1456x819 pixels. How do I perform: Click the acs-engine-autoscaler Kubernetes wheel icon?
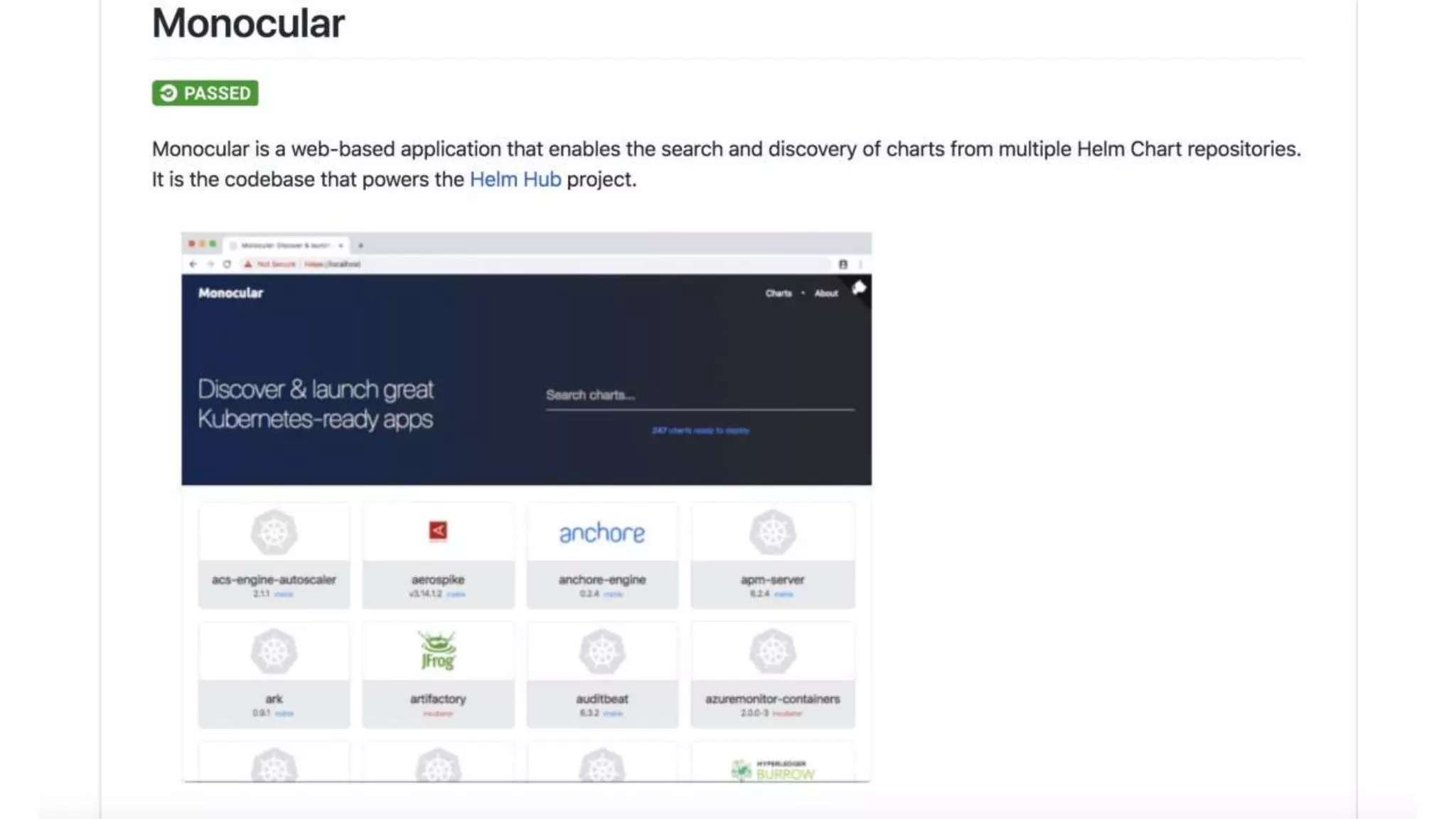click(274, 532)
